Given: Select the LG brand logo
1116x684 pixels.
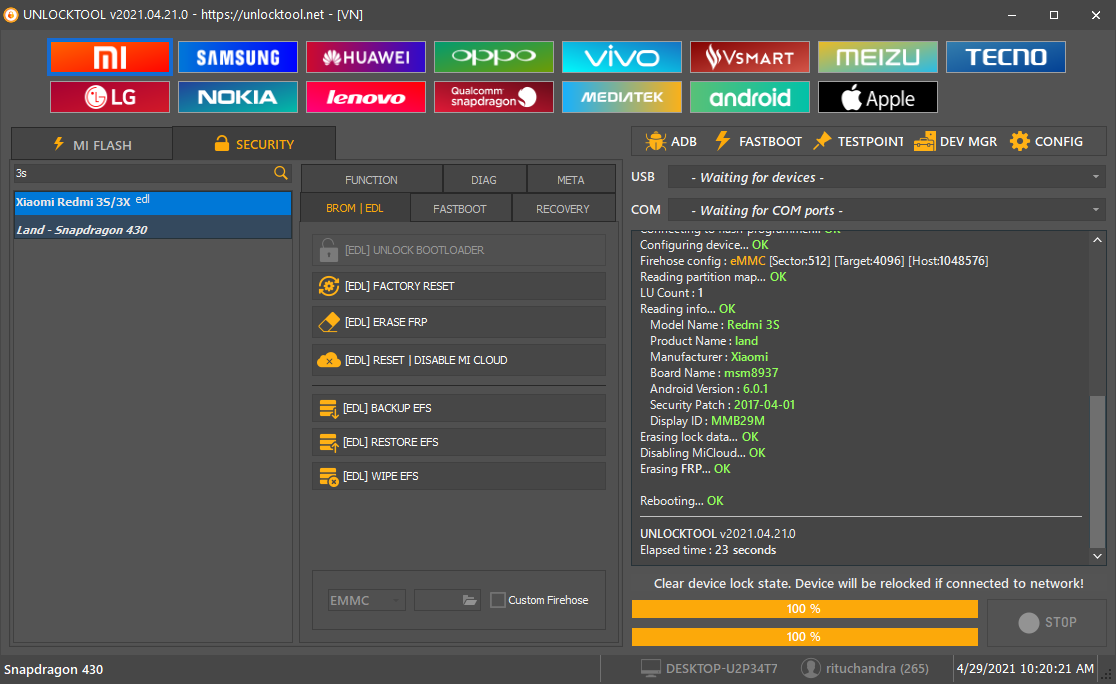Looking at the screenshot, I should click(x=110, y=97).
